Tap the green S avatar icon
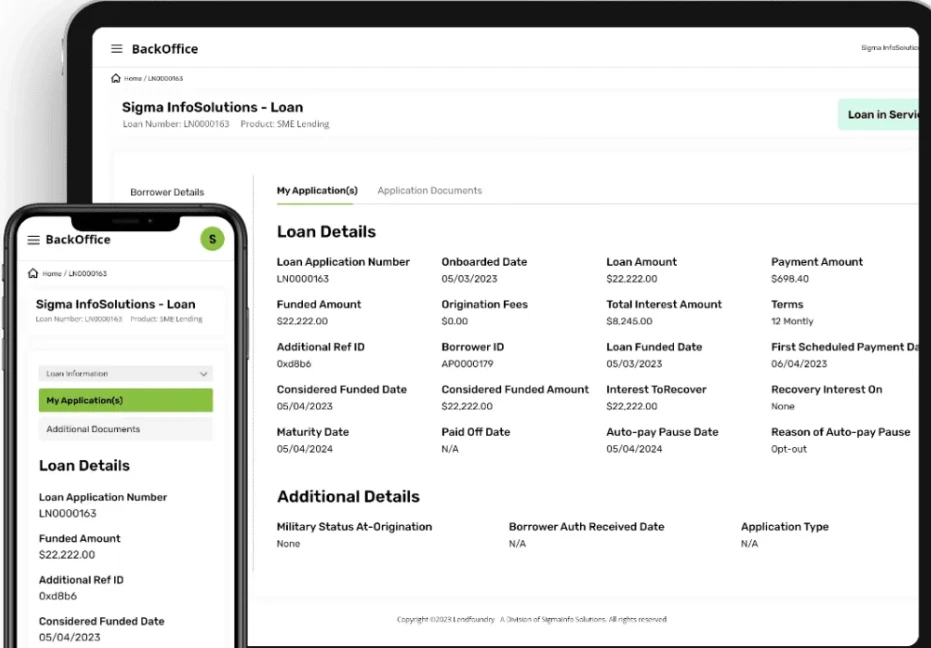The width and height of the screenshot is (931, 648). [212, 239]
